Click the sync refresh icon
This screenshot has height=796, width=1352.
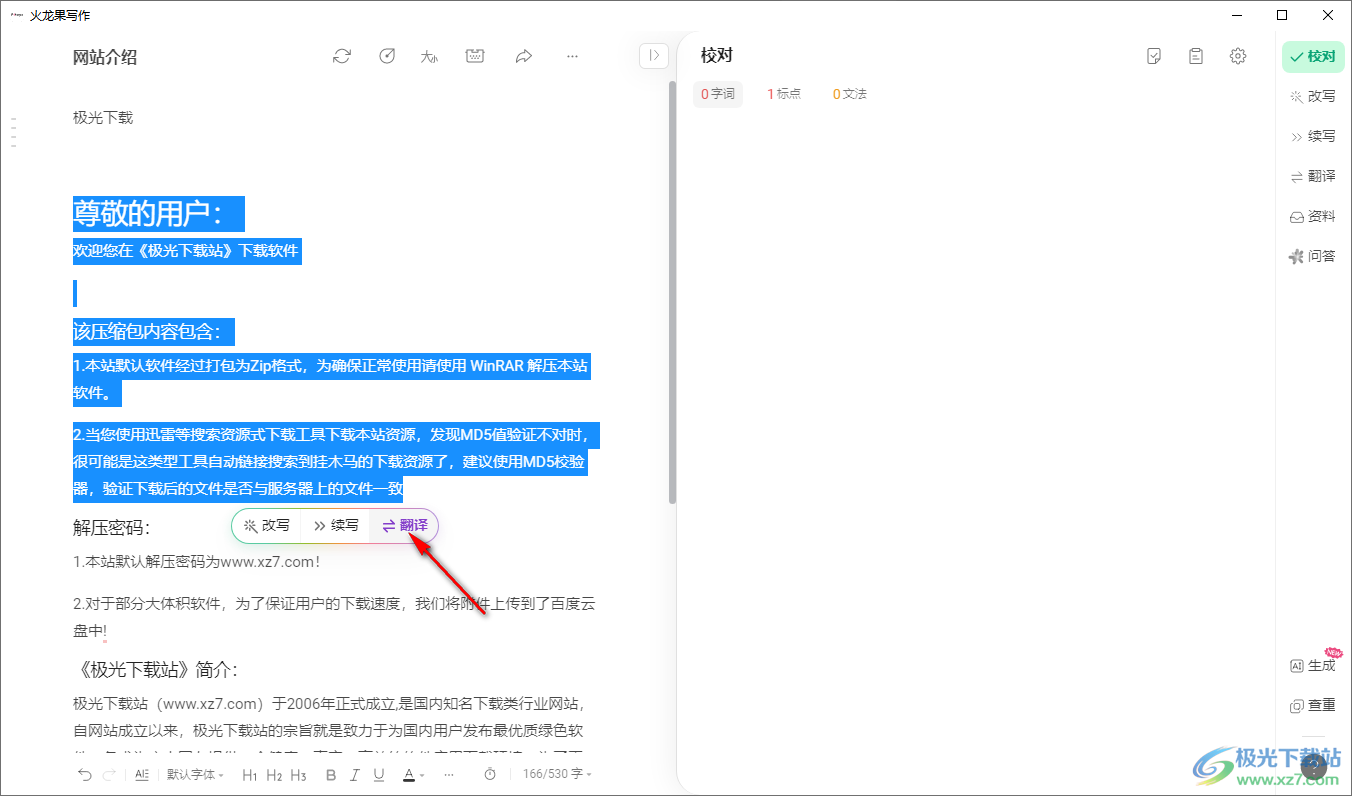coord(342,57)
